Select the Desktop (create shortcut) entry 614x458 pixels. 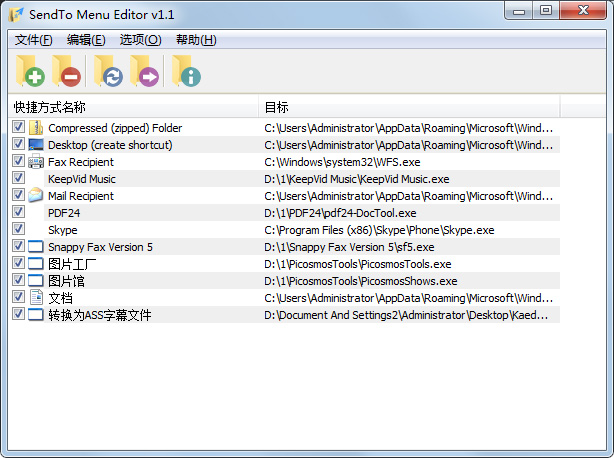[110, 145]
